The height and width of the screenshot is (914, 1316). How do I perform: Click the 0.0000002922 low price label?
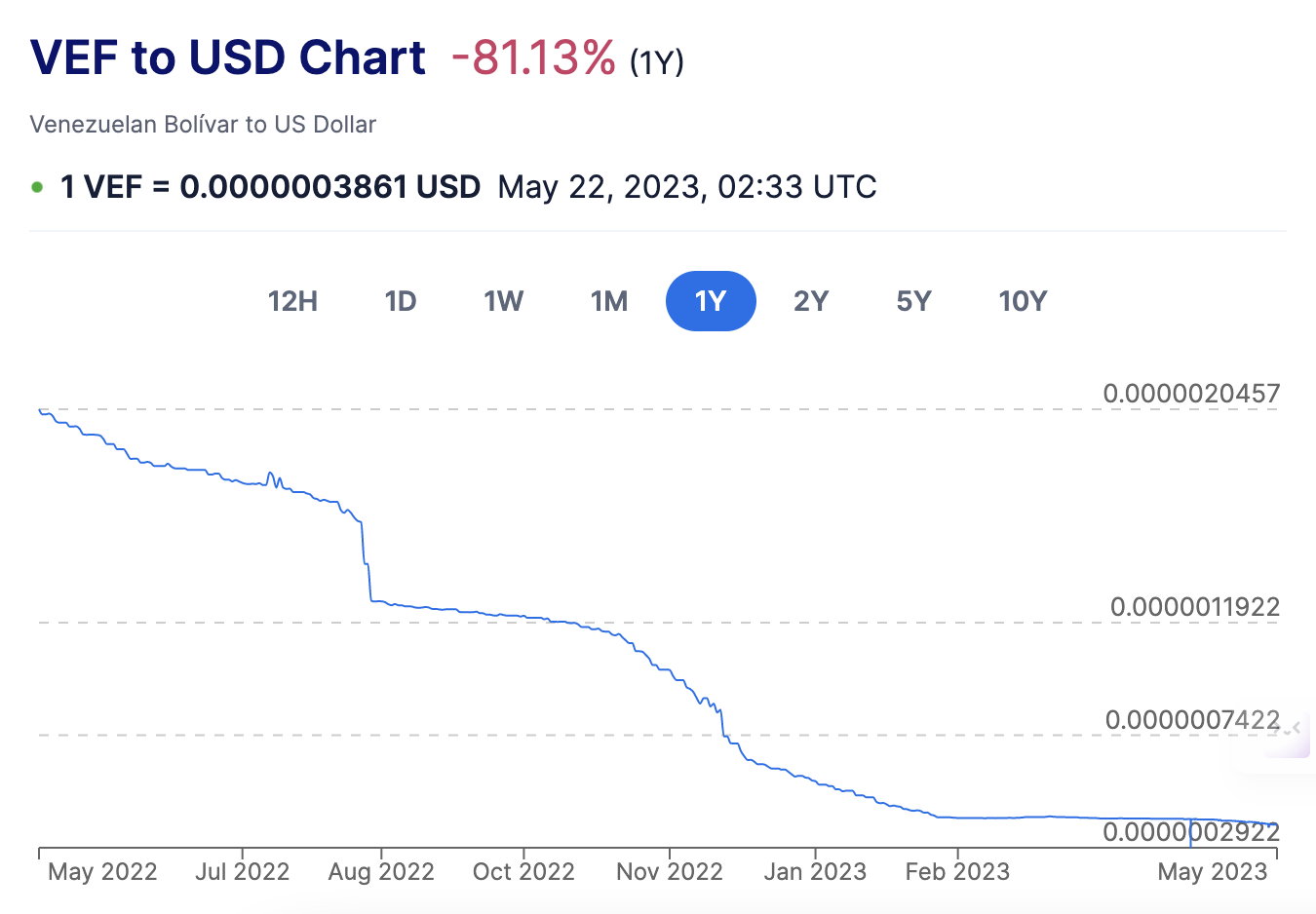1191,832
